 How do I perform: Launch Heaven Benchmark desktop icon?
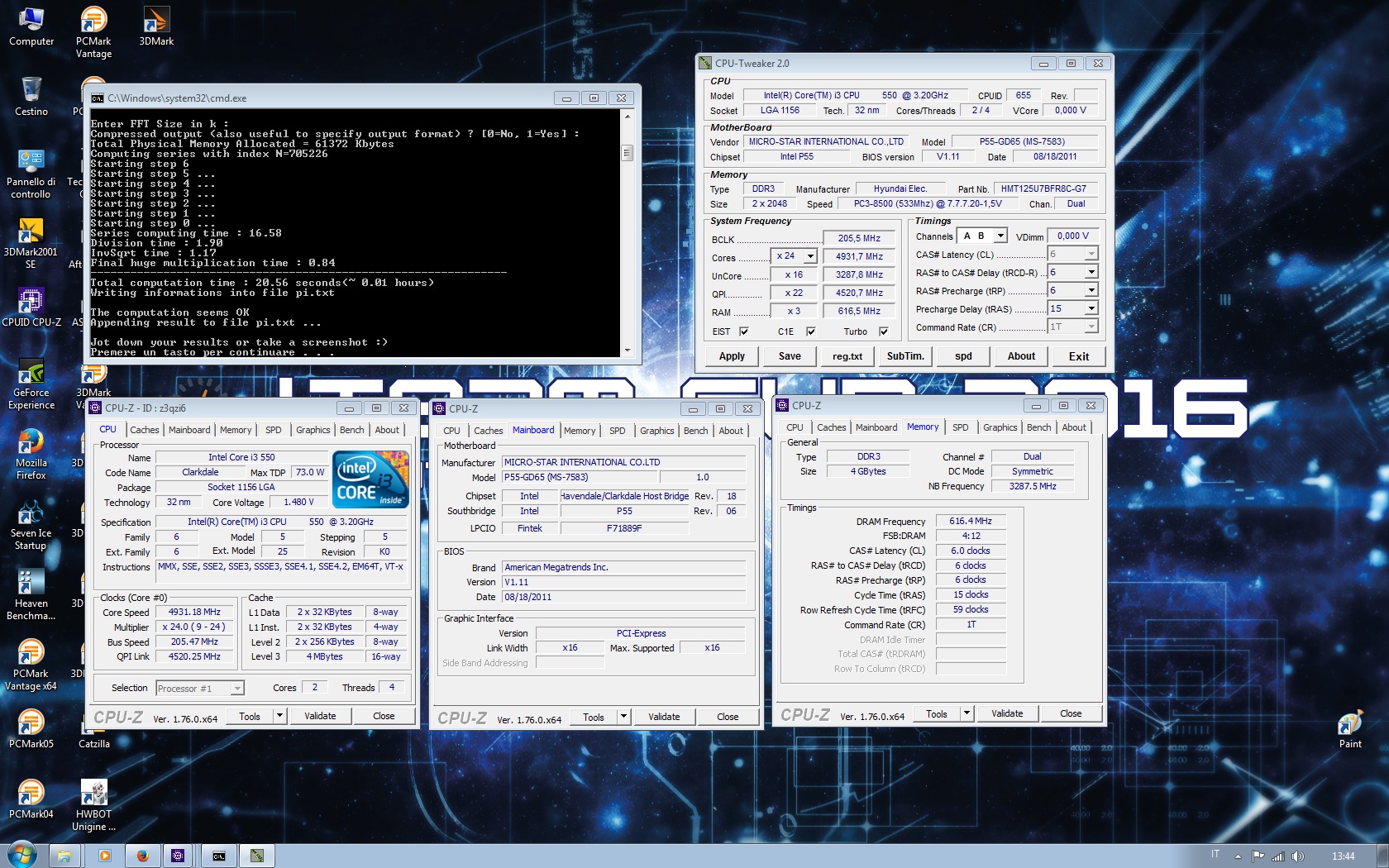(31, 596)
